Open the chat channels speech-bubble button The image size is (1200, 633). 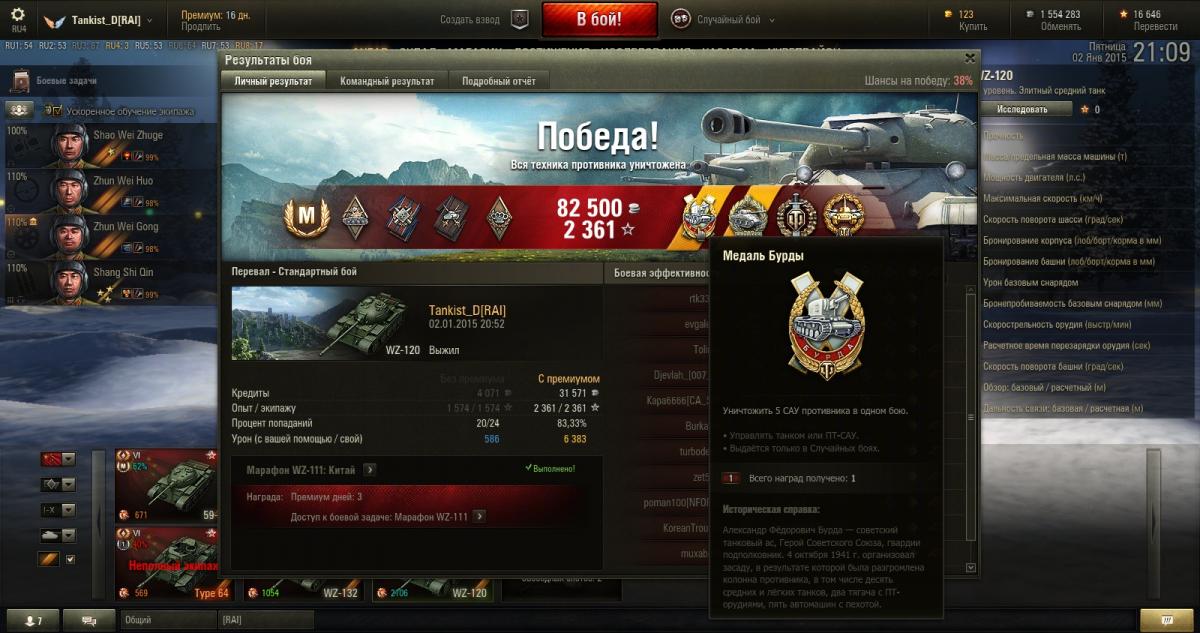pyautogui.click(x=89, y=620)
